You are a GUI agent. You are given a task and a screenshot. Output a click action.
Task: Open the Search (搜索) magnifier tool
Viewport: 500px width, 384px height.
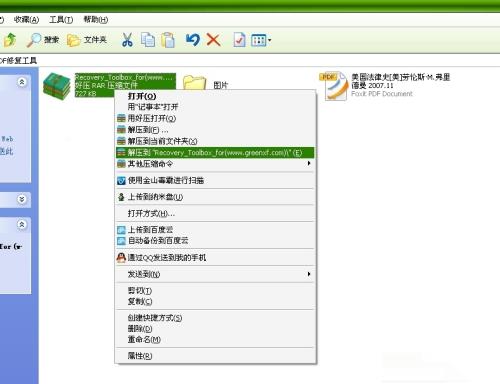coord(43,40)
